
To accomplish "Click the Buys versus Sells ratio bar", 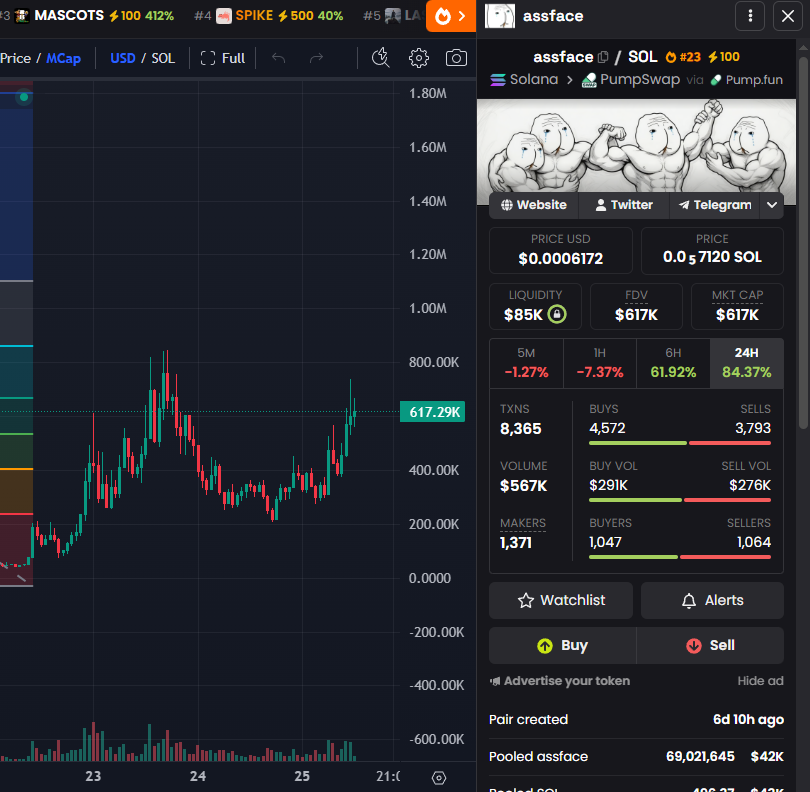I will pyautogui.click(x=680, y=443).
